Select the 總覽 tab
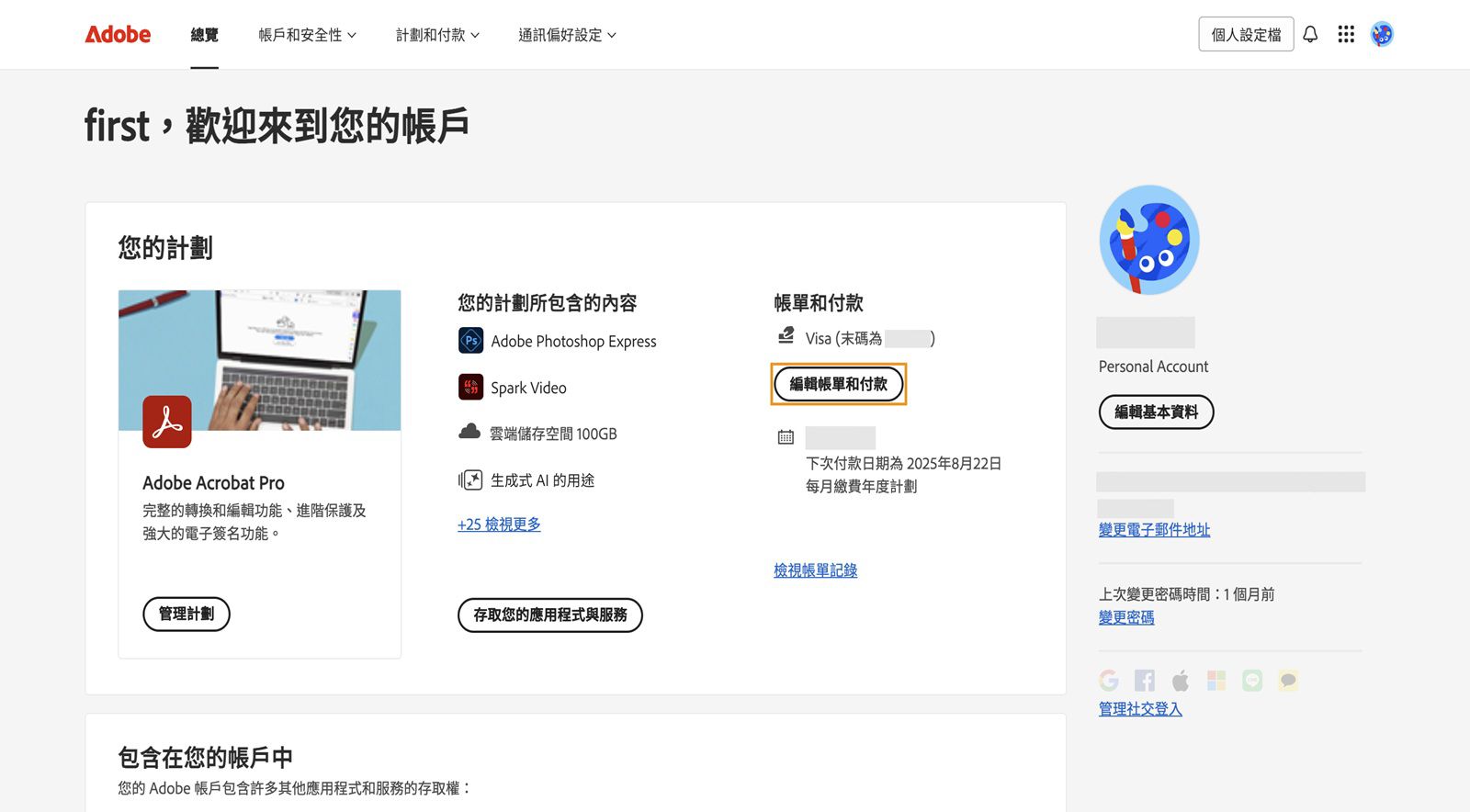 click(x=205, y=35)
